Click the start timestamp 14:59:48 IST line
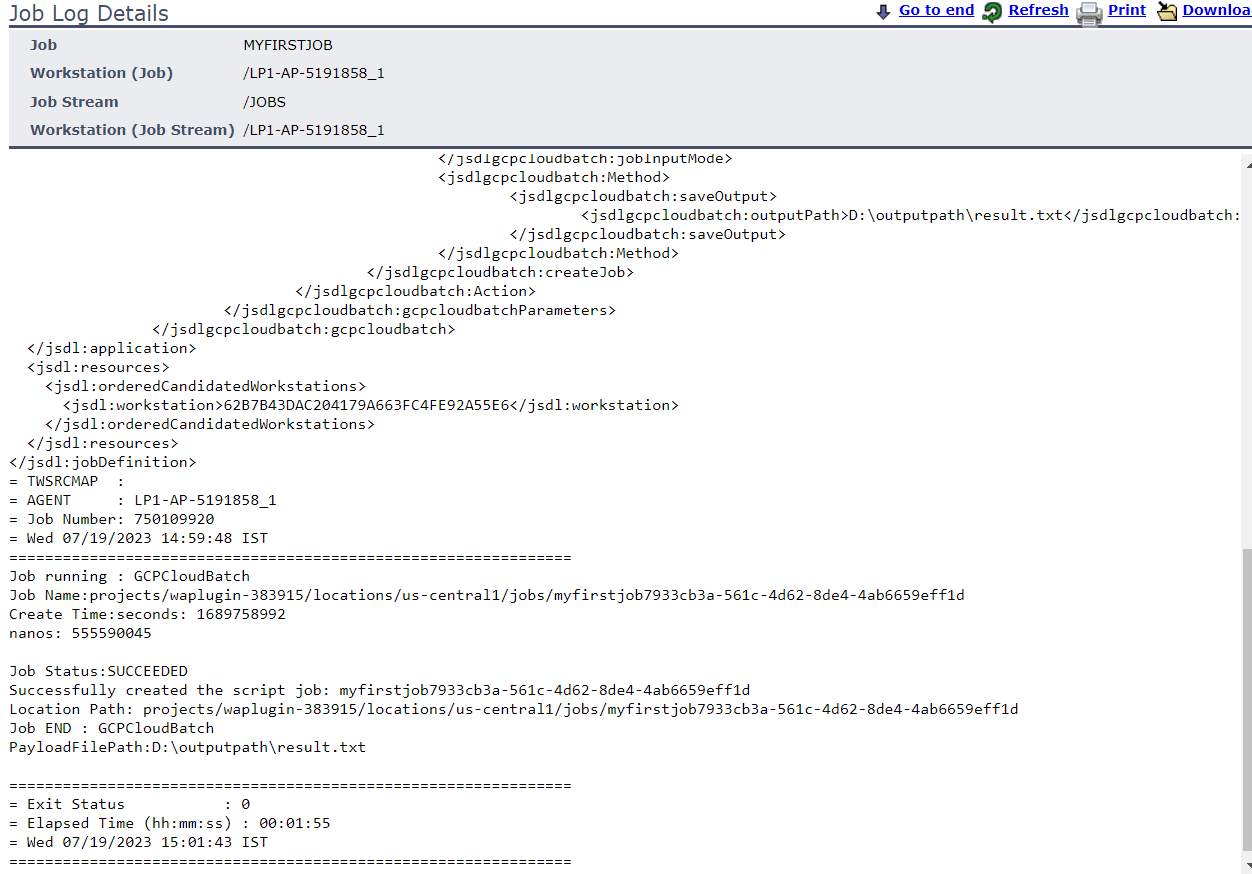The height and width of the screenshot is (874, 1252). (x=138, y=538)
